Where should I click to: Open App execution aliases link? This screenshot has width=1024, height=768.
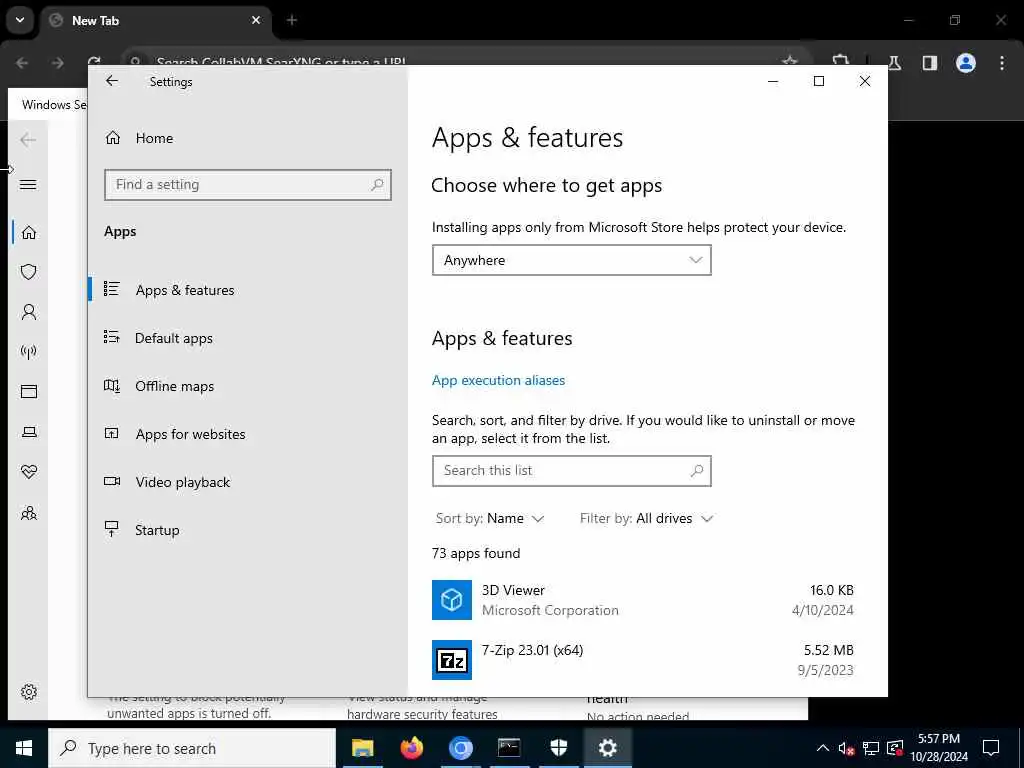click(x=498, y=380)
